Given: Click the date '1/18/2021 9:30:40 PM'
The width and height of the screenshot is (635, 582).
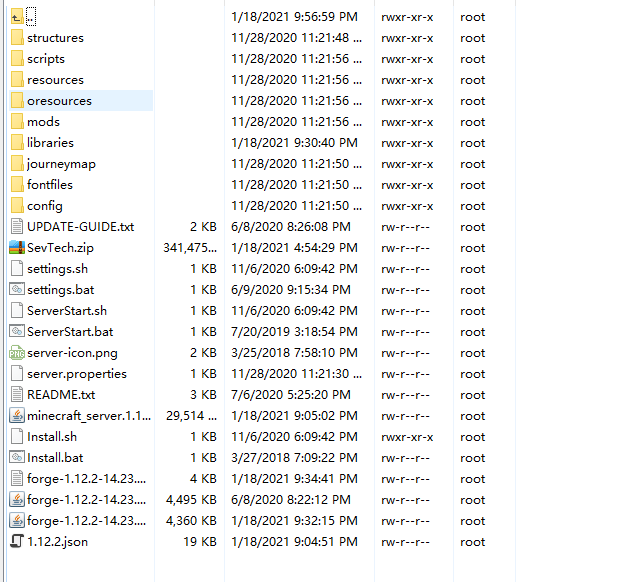Looking at the screenshot, I should pyautogui.click(x=294, y=143).
